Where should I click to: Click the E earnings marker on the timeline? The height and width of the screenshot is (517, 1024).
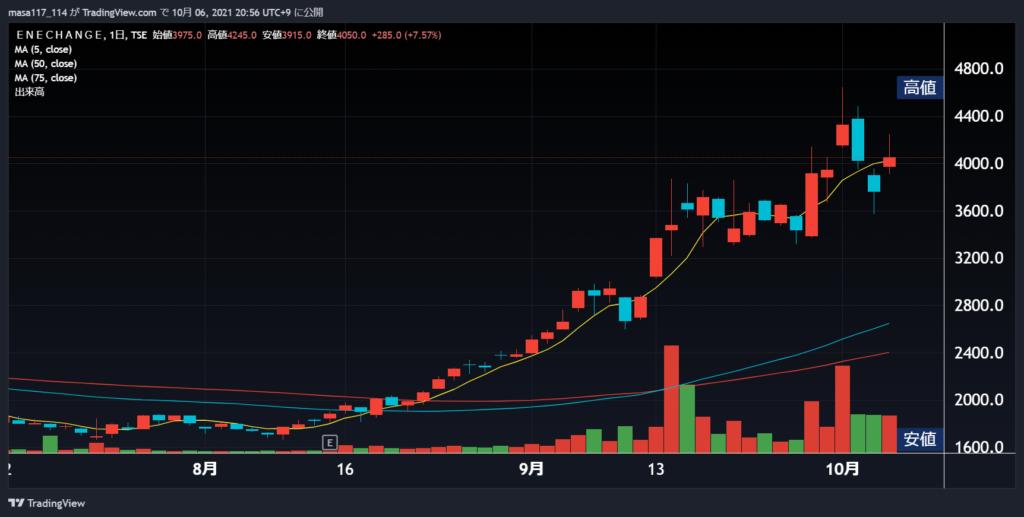pos(330,443)
